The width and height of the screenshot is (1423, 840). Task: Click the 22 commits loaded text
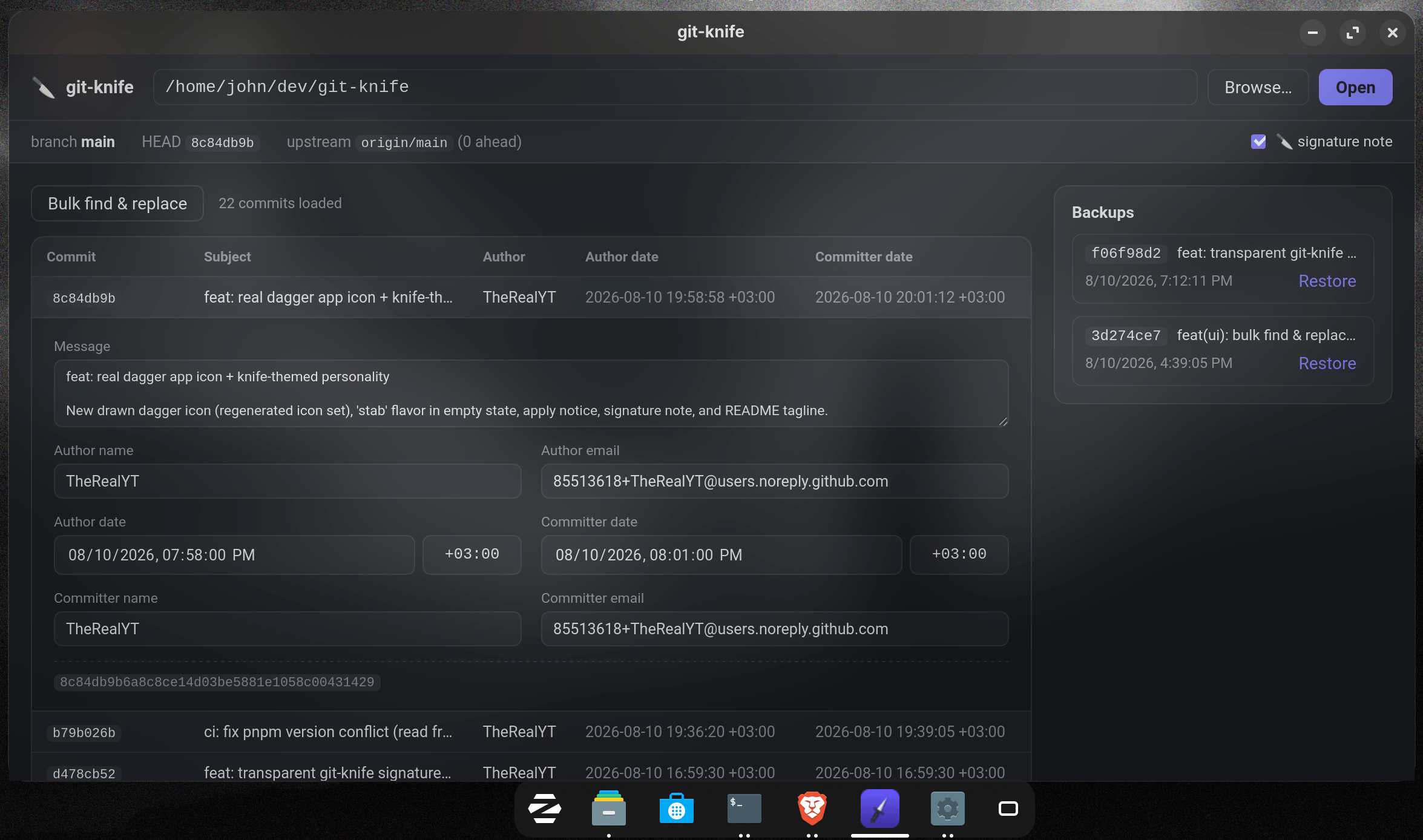280,203
